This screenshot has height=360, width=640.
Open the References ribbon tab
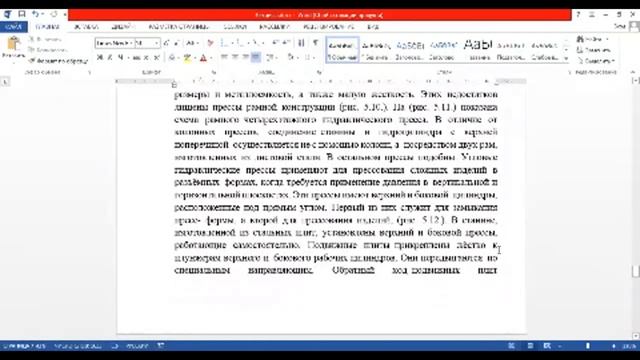(x=235, y=27)
